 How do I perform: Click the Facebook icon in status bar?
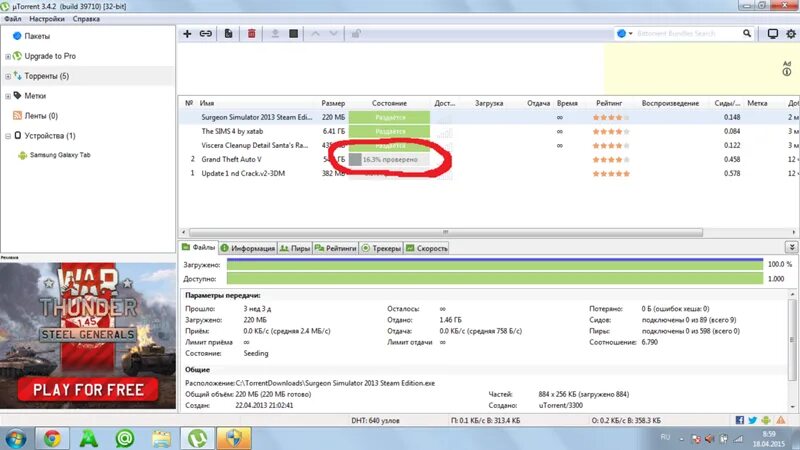point(740,420)
